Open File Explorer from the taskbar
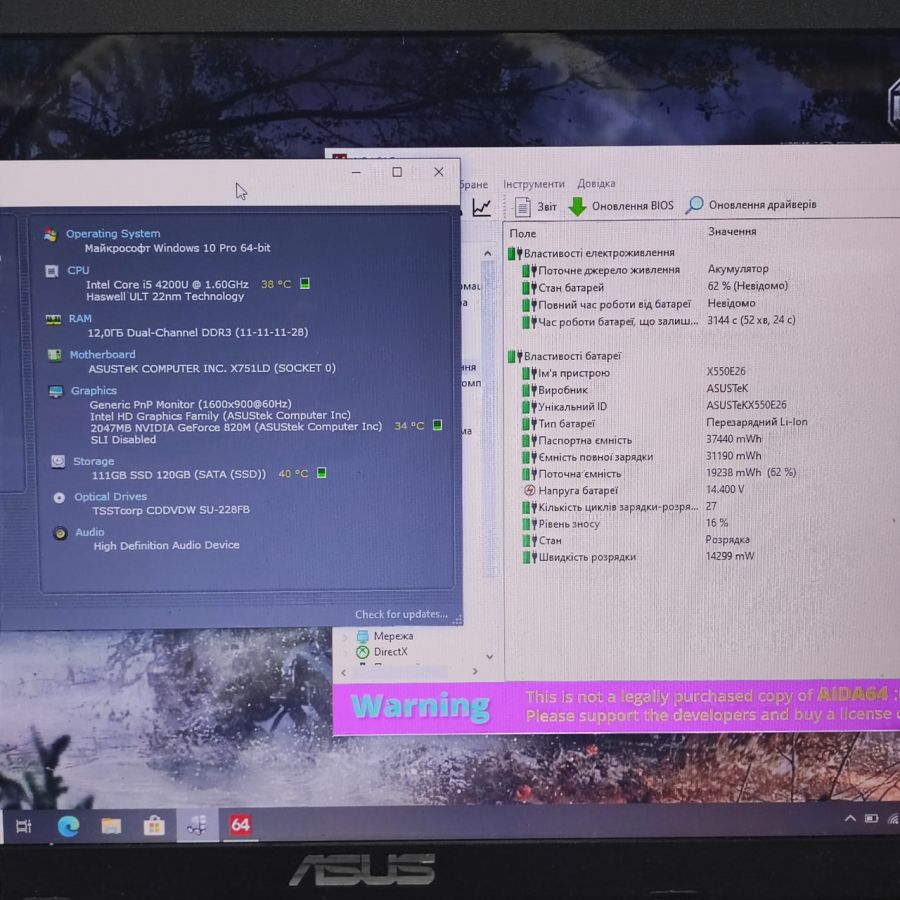This screenshot has height=900, width=900. [111, 826]
